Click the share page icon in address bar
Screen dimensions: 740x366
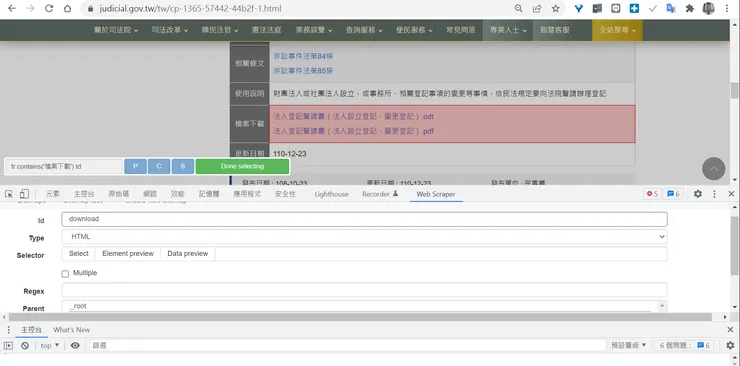pos(537,8)
